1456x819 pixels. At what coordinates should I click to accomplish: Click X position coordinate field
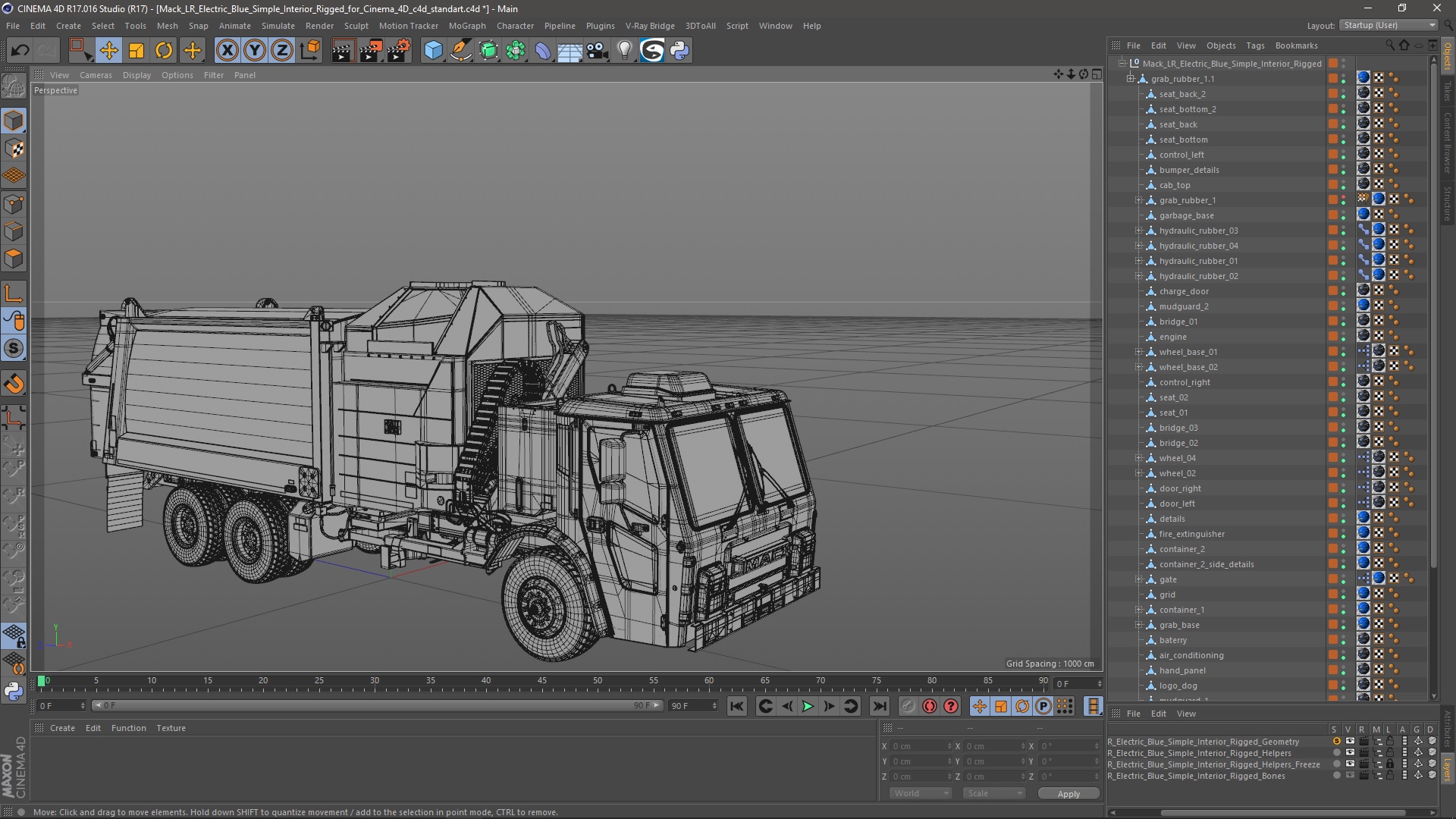(x=921, y=746)
